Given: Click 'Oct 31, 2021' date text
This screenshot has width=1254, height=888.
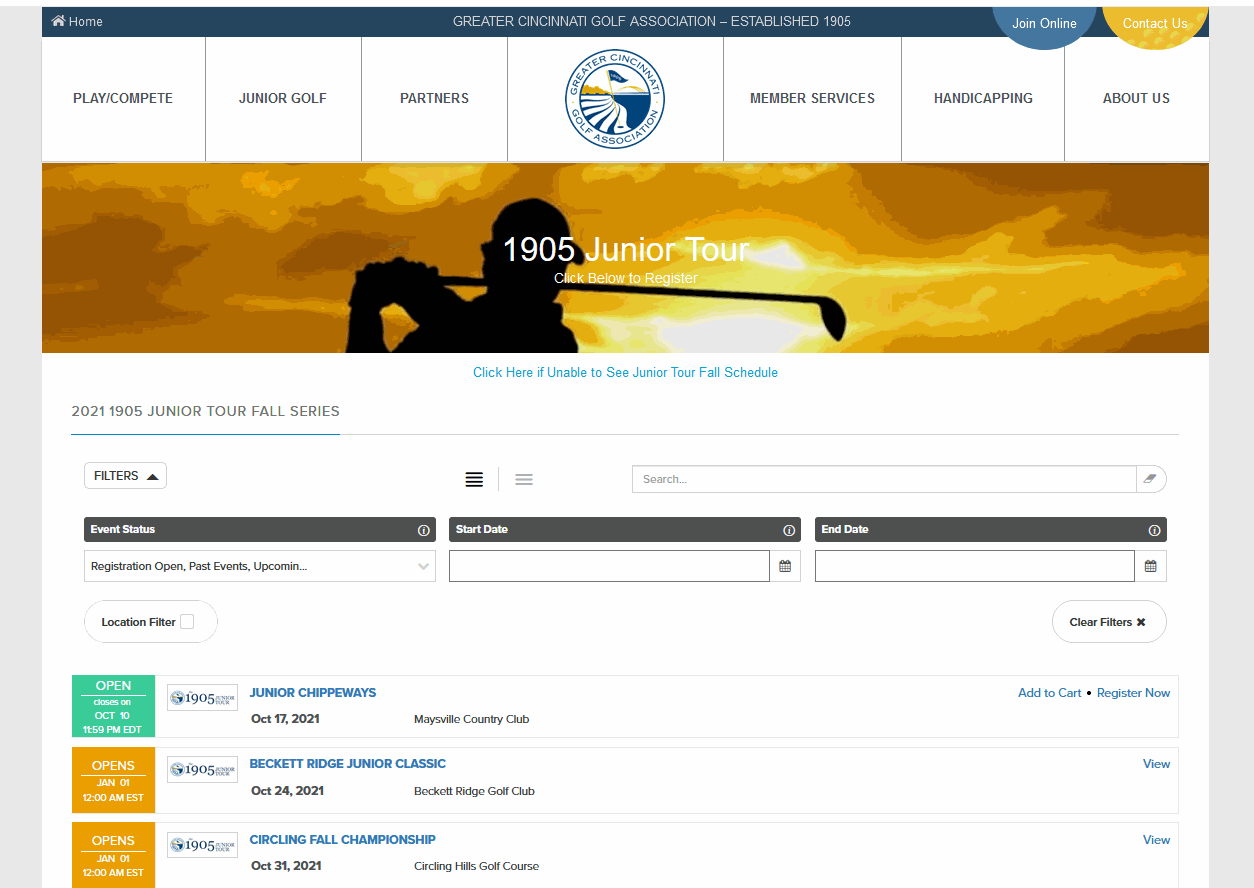Looking at the screenshot, I should [286, 865].
